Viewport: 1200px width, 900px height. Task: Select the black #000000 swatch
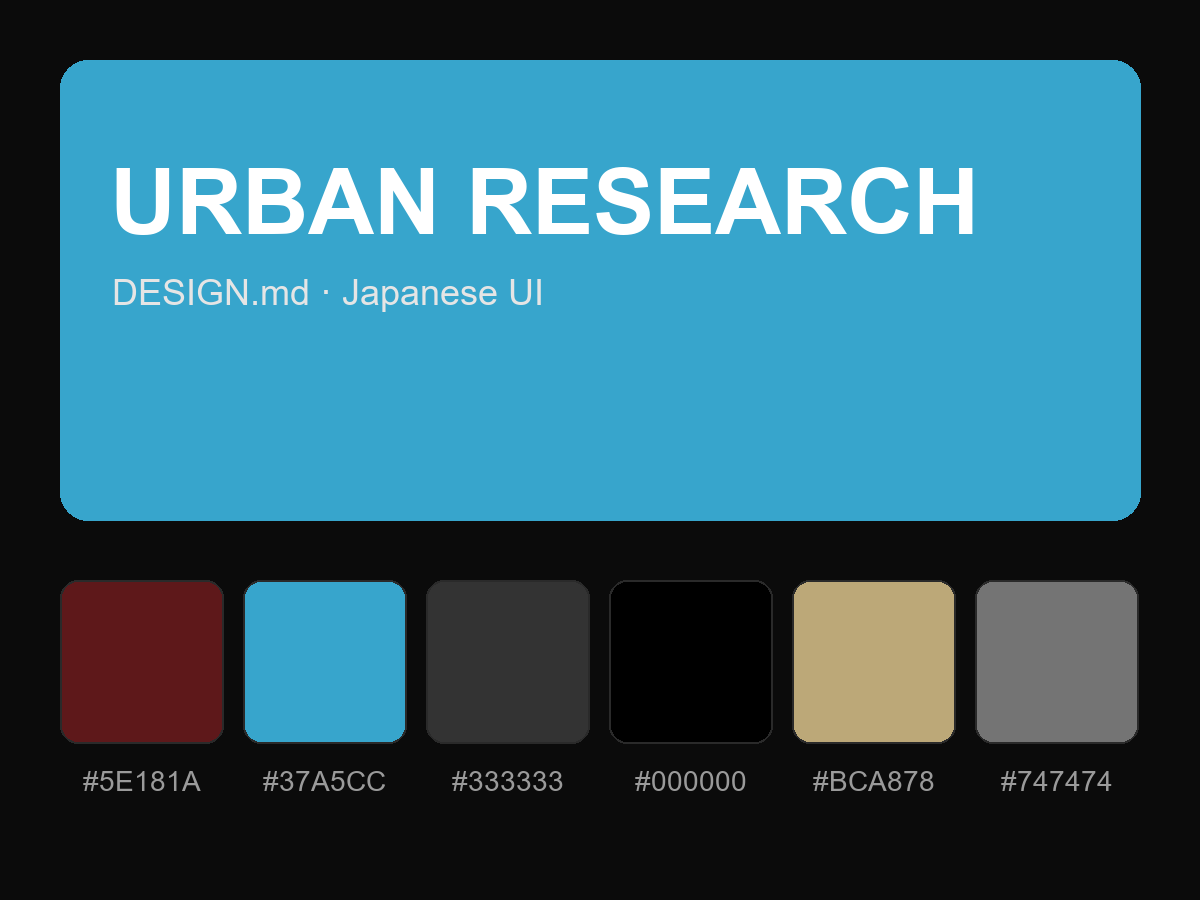coord(691,662)
